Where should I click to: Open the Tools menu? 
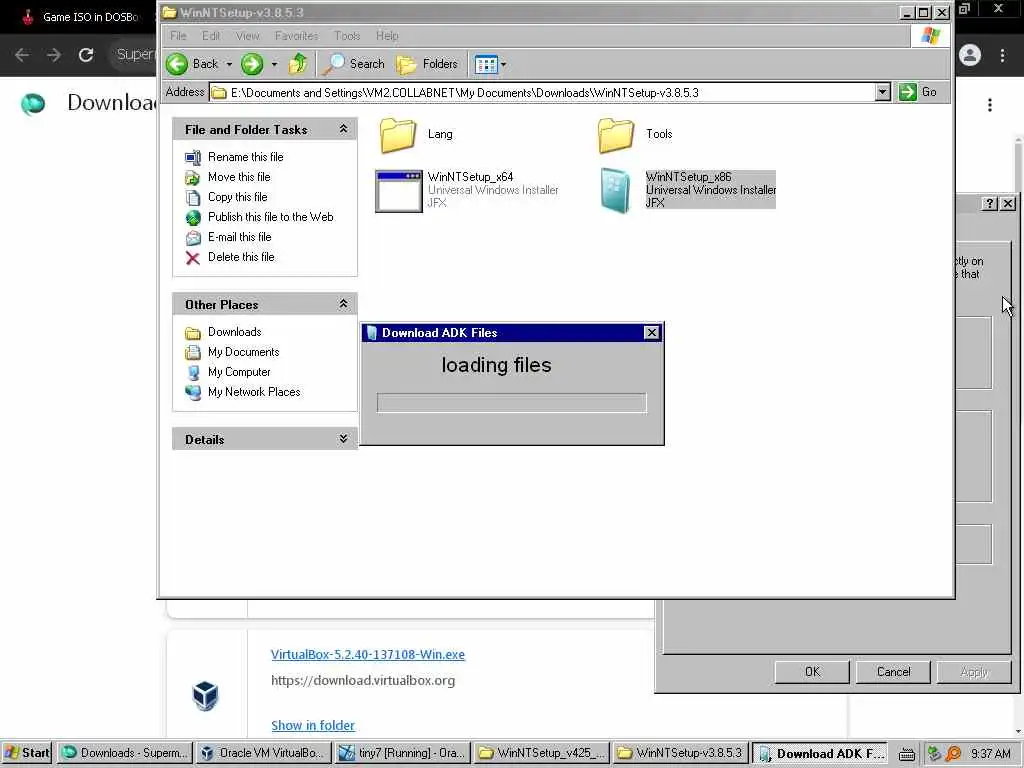coord(347,36)
